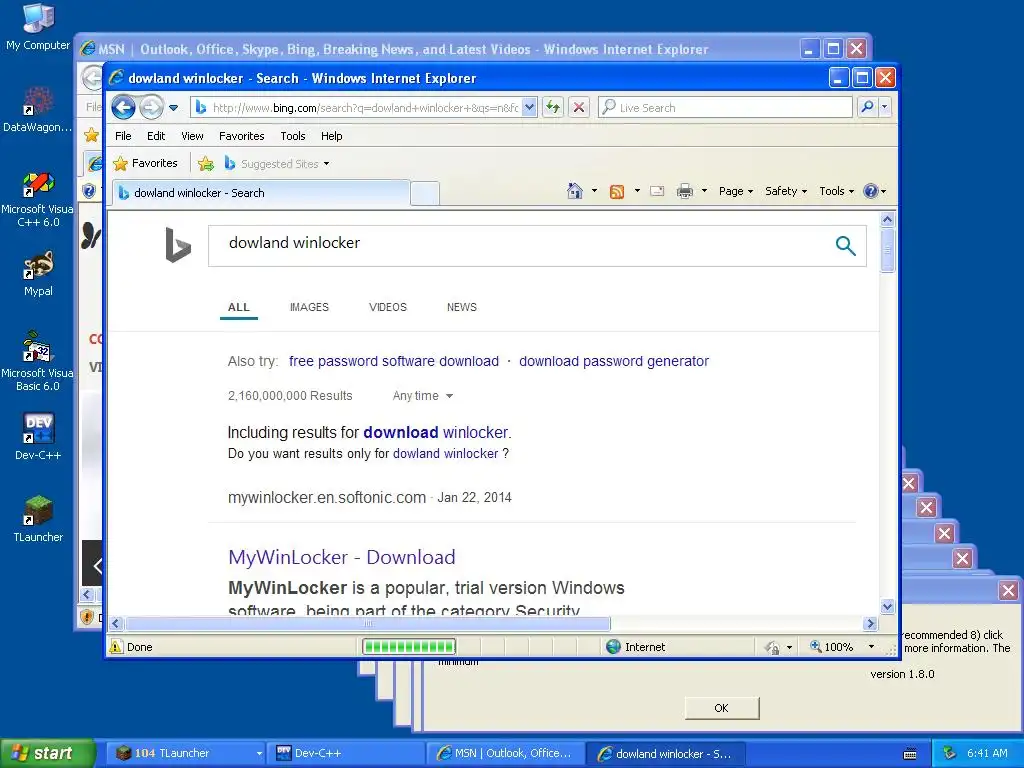Open the Favorites menu in menu bar
1024x768 pixels.
(x=242, y=136)
